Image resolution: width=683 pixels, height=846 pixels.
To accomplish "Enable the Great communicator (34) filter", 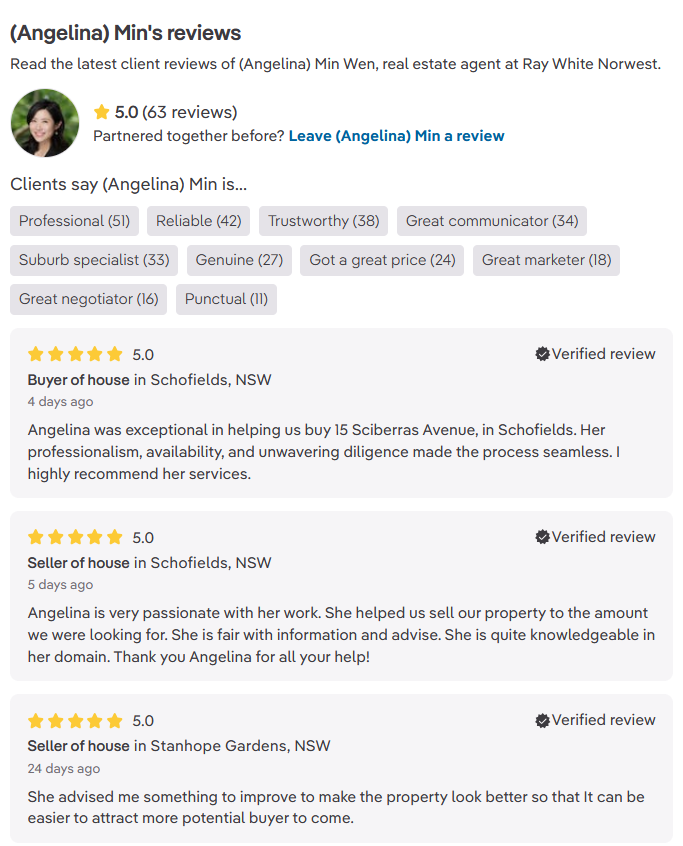I will click(491, 221).
